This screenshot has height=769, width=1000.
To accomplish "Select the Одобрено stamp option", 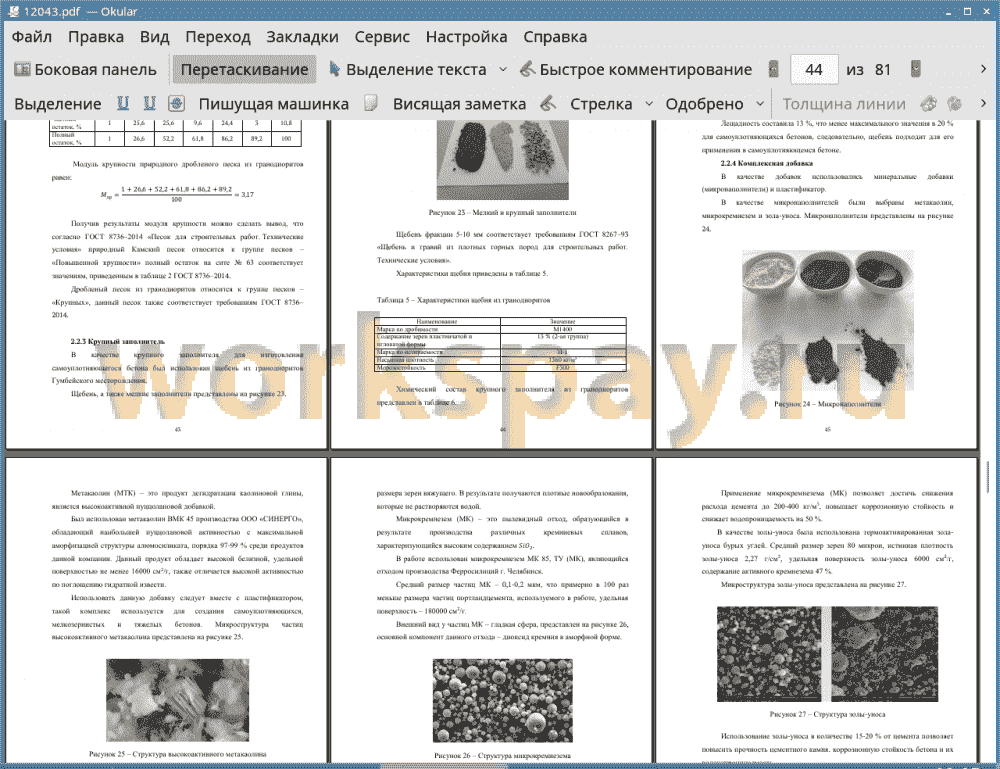I will click(x=704, y=104).
